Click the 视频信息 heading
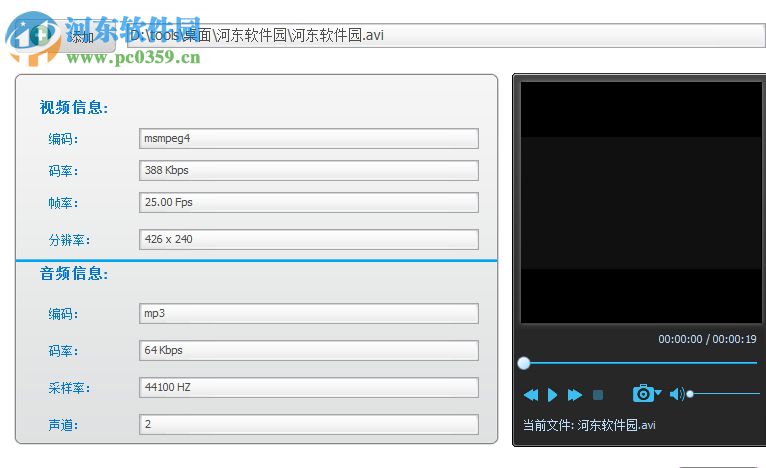 pyautogui.click(x=74, y=107)
